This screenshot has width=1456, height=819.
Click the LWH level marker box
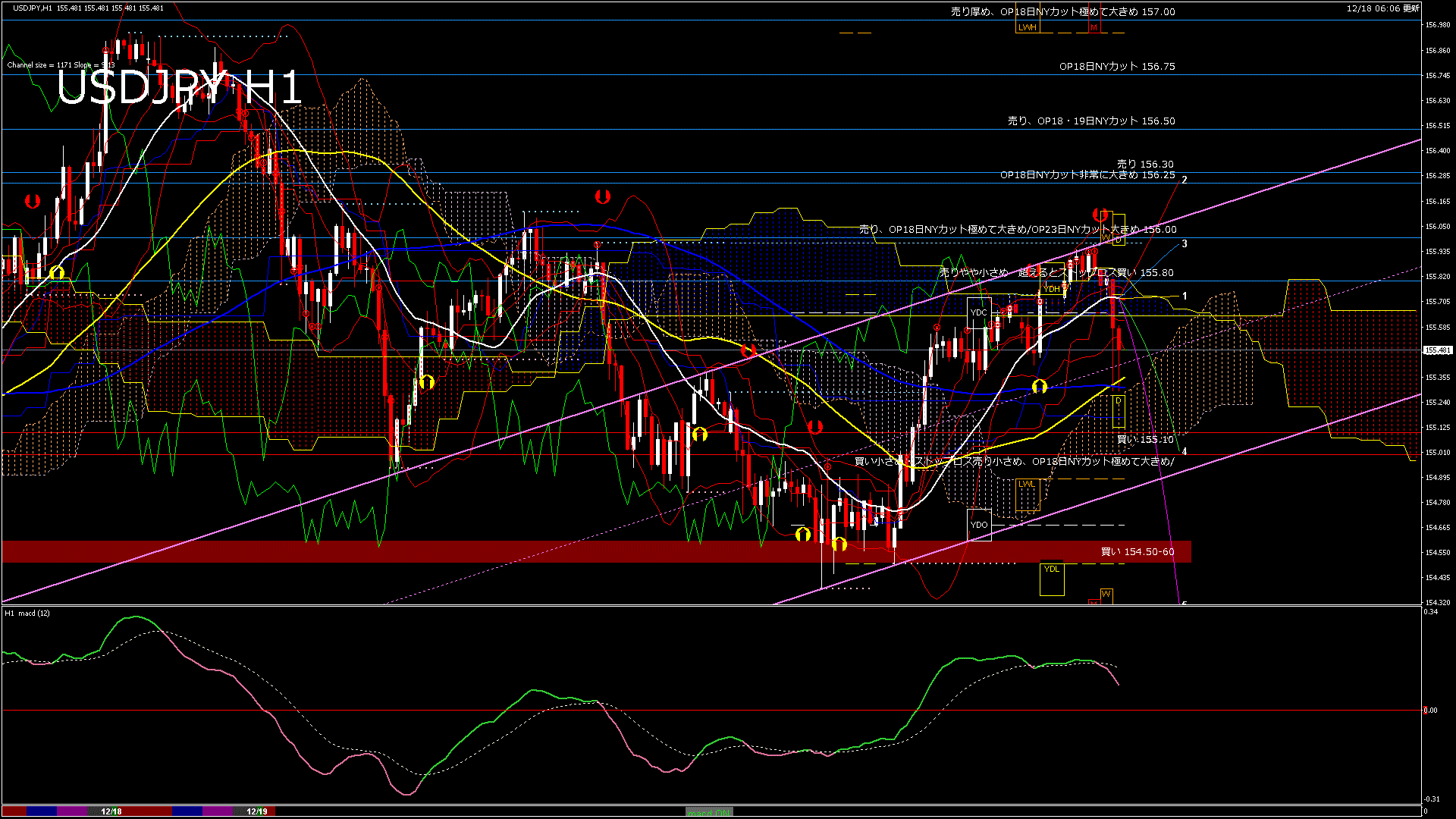point(1028,27)
